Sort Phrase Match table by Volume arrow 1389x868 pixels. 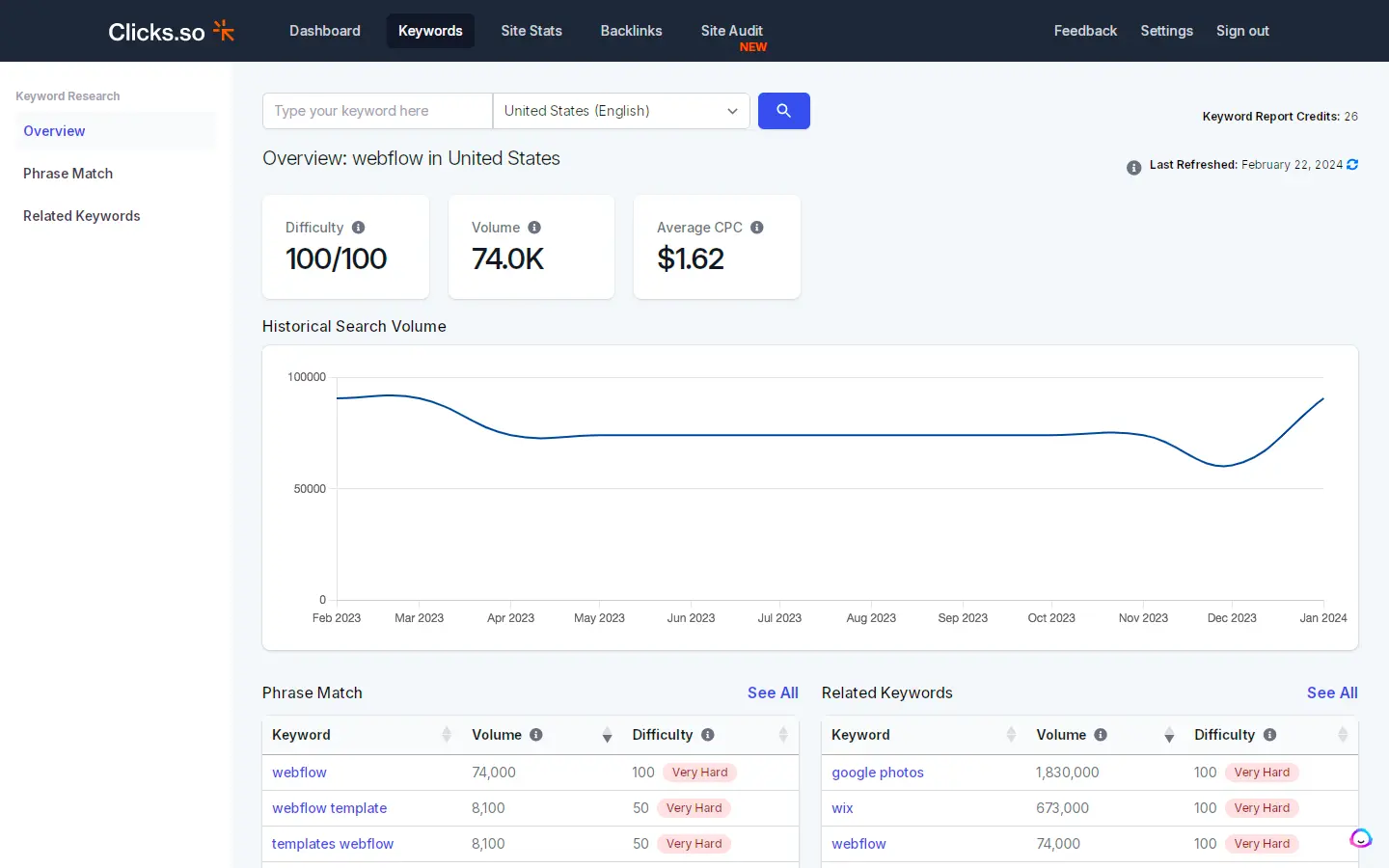[607, 736]
